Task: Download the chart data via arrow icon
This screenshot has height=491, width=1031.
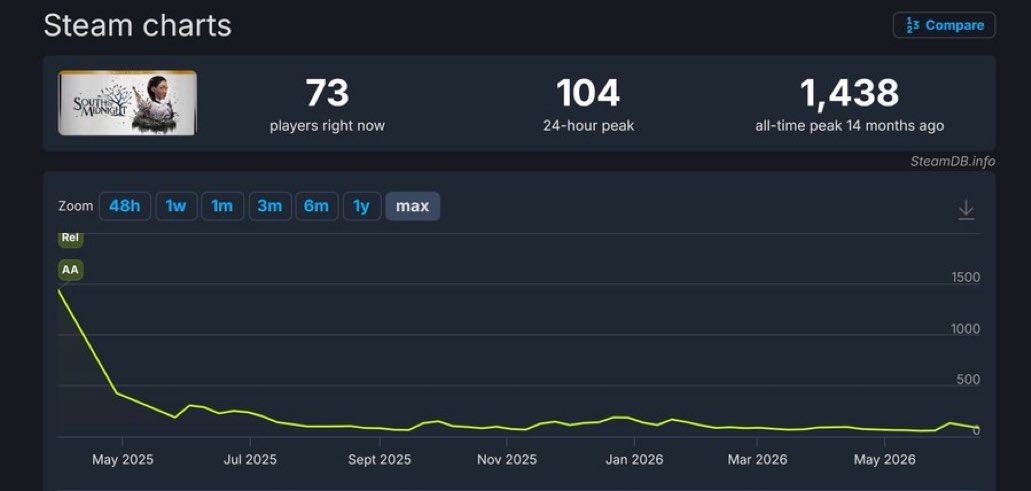Action: 966,210
